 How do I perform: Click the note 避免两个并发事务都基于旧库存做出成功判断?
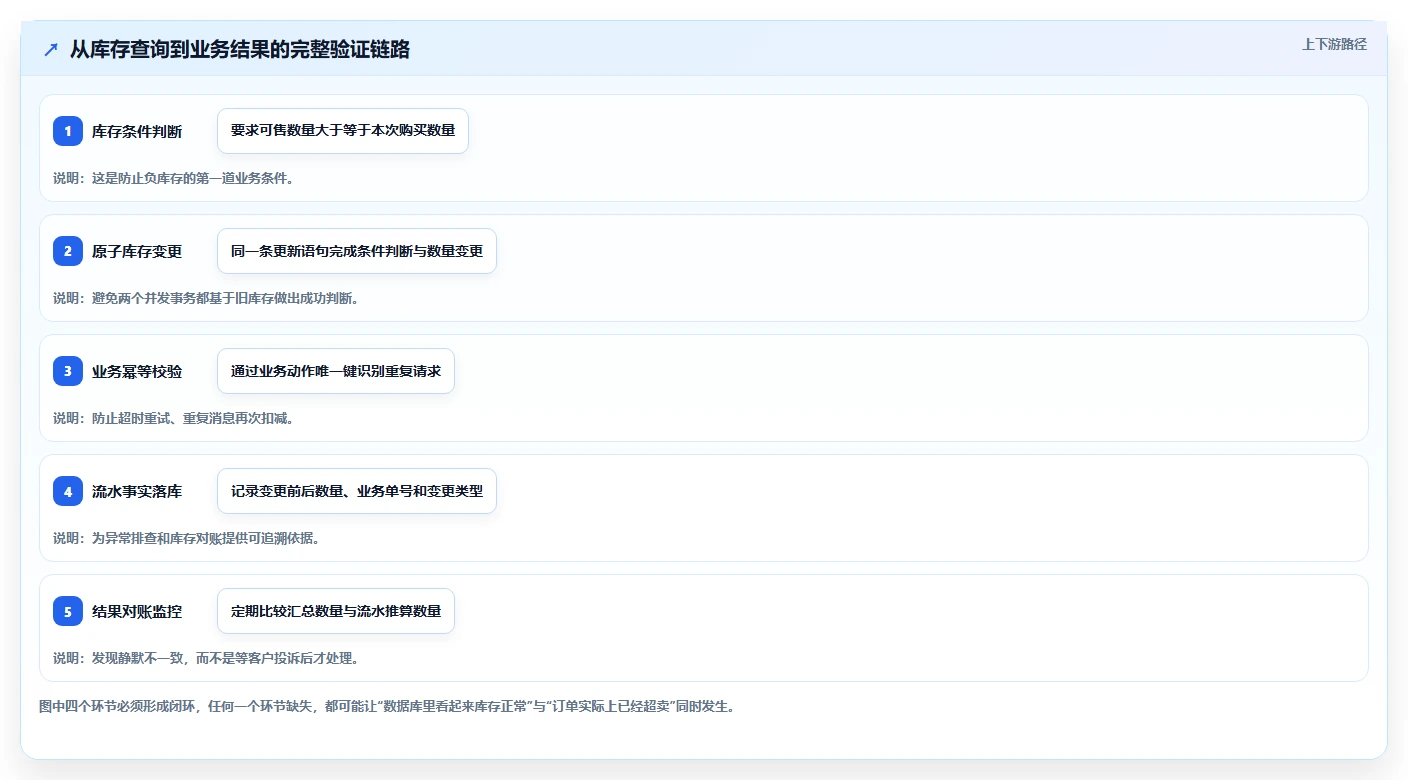coord(225,298)
